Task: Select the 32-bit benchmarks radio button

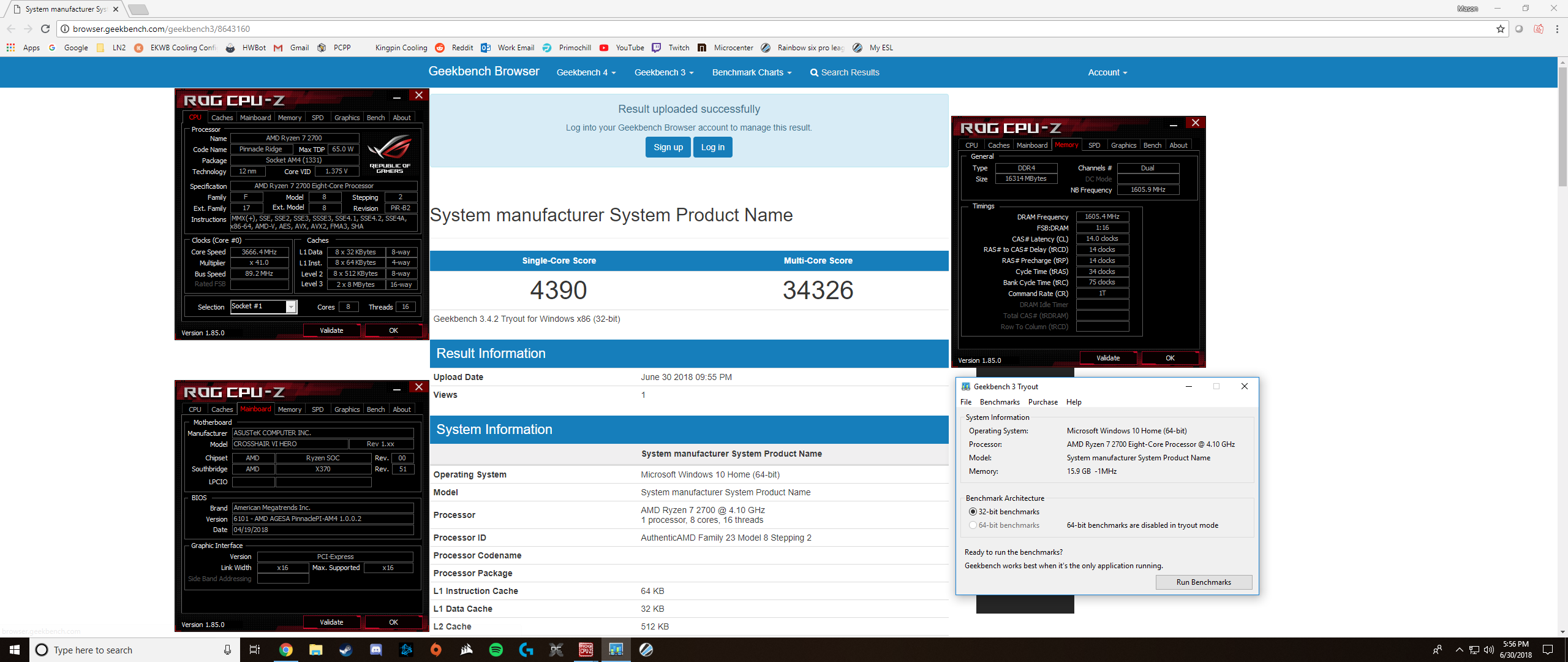Action: 973,511
